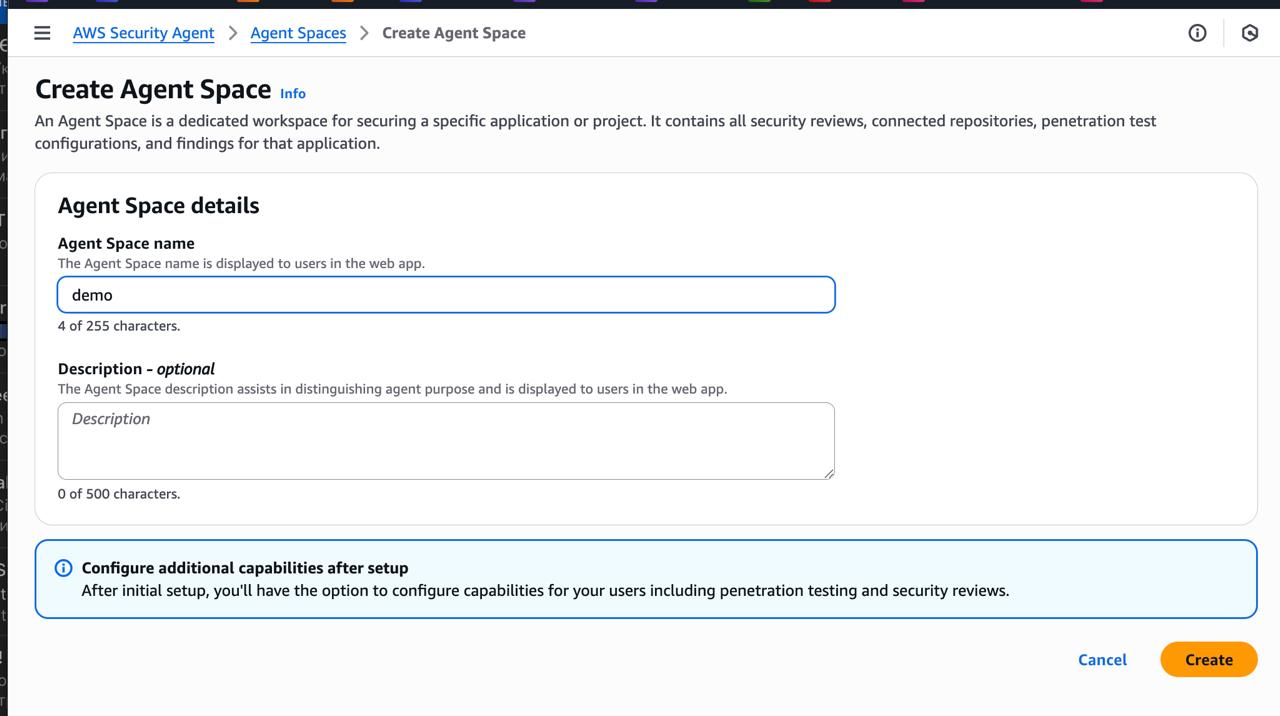This screenshot has height=716, width=1280.
Task: Click the Description textarea resize handle
Action: coord(828,473)
